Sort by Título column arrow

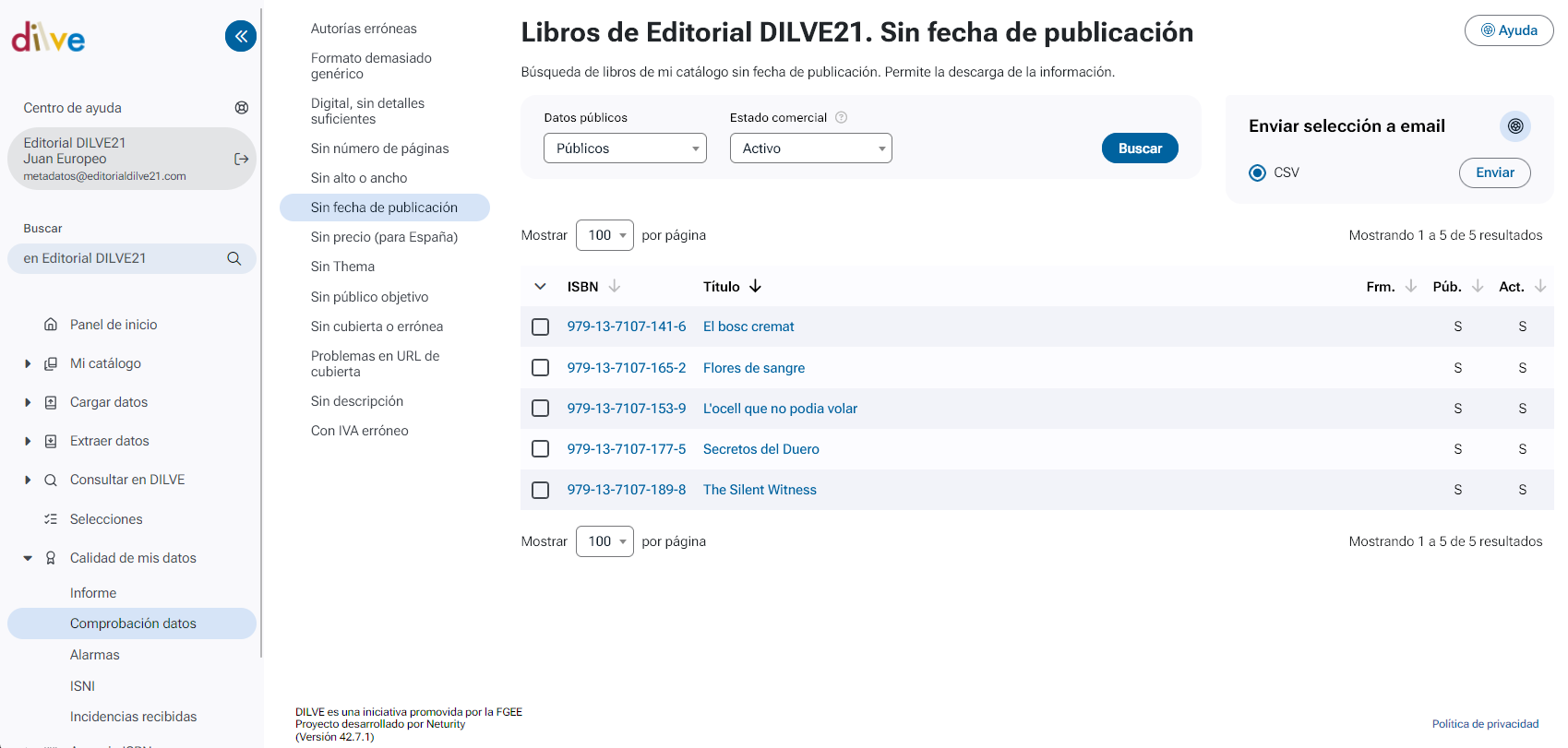tap(755, 287)
